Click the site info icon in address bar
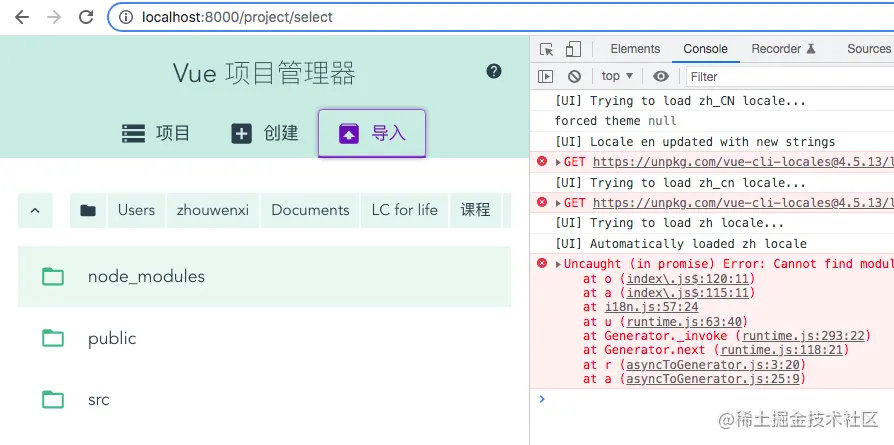This screenshot has height=445, width=894. pos(125,17)
